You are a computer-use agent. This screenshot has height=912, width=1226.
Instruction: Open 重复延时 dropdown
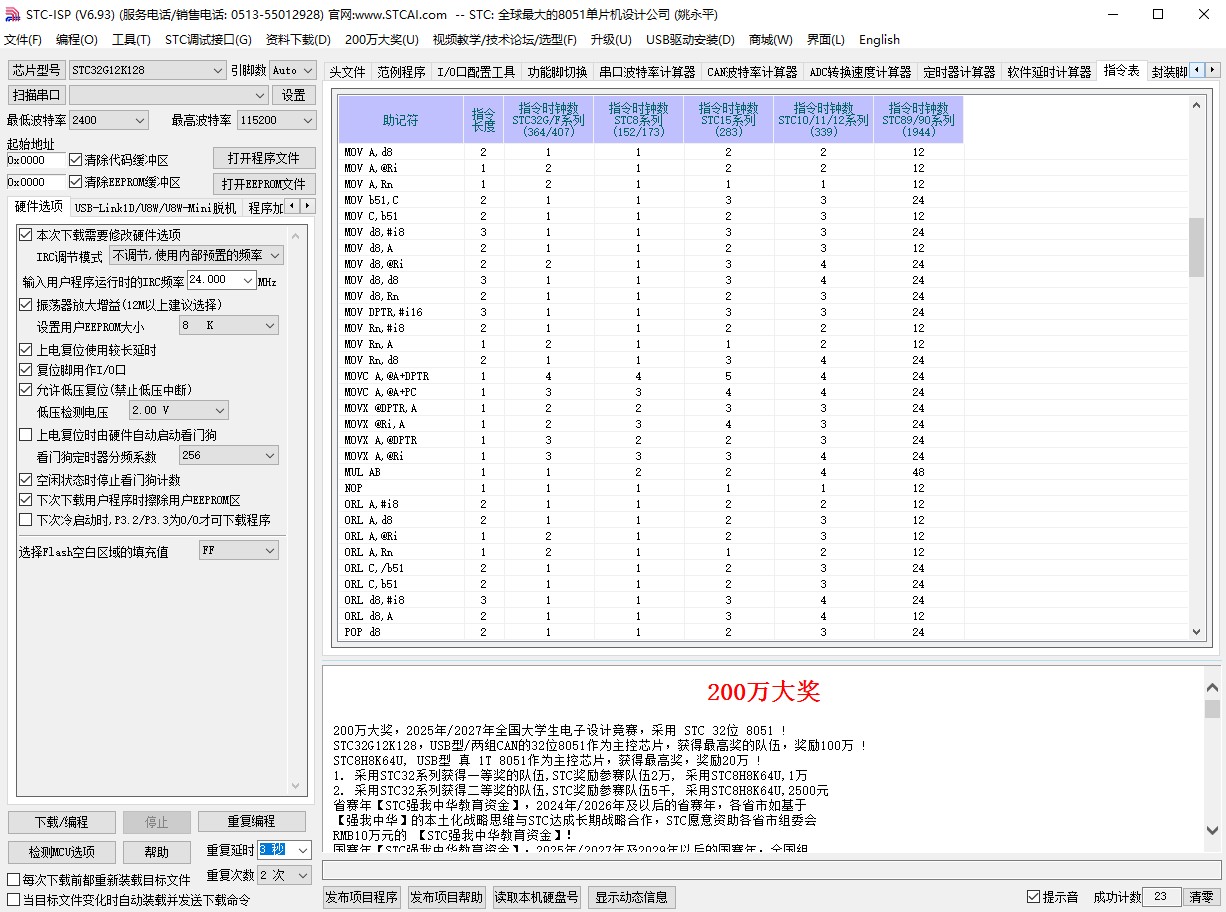coord(285,850)
